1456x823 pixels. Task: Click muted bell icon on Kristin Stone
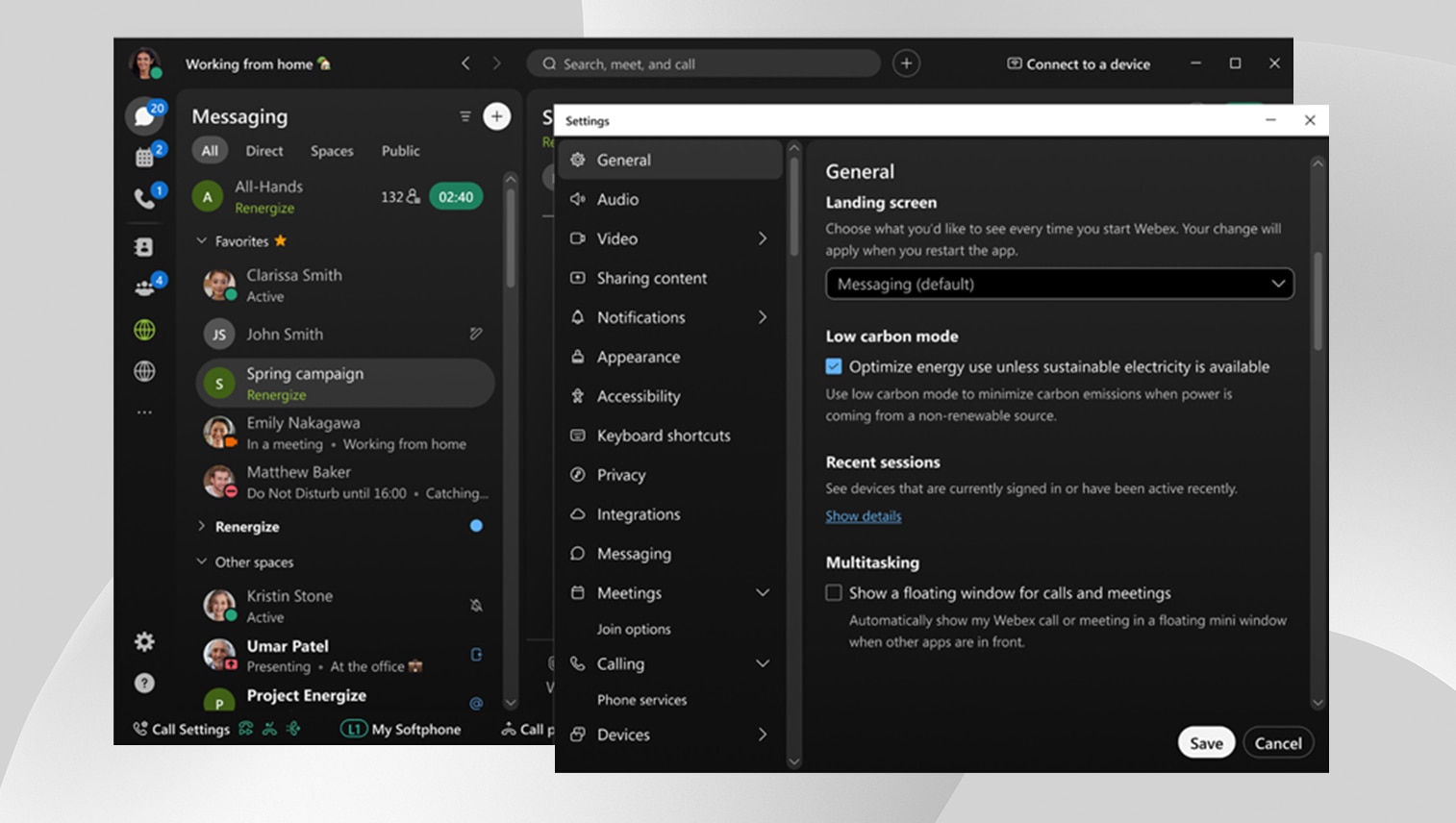pyautogui.click(x=475, y=605)
